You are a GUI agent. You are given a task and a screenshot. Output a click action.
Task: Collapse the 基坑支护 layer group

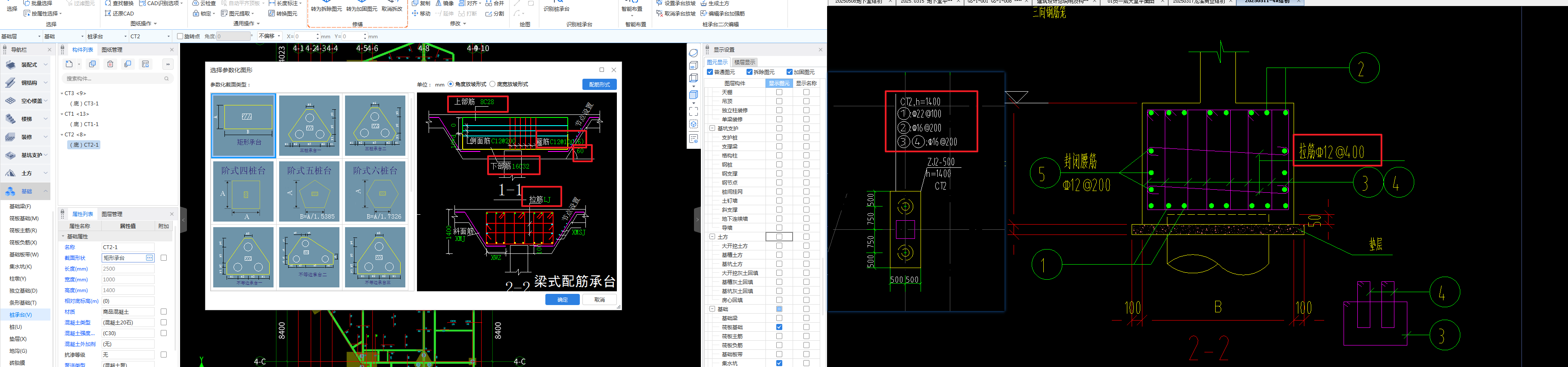(712, 128)
